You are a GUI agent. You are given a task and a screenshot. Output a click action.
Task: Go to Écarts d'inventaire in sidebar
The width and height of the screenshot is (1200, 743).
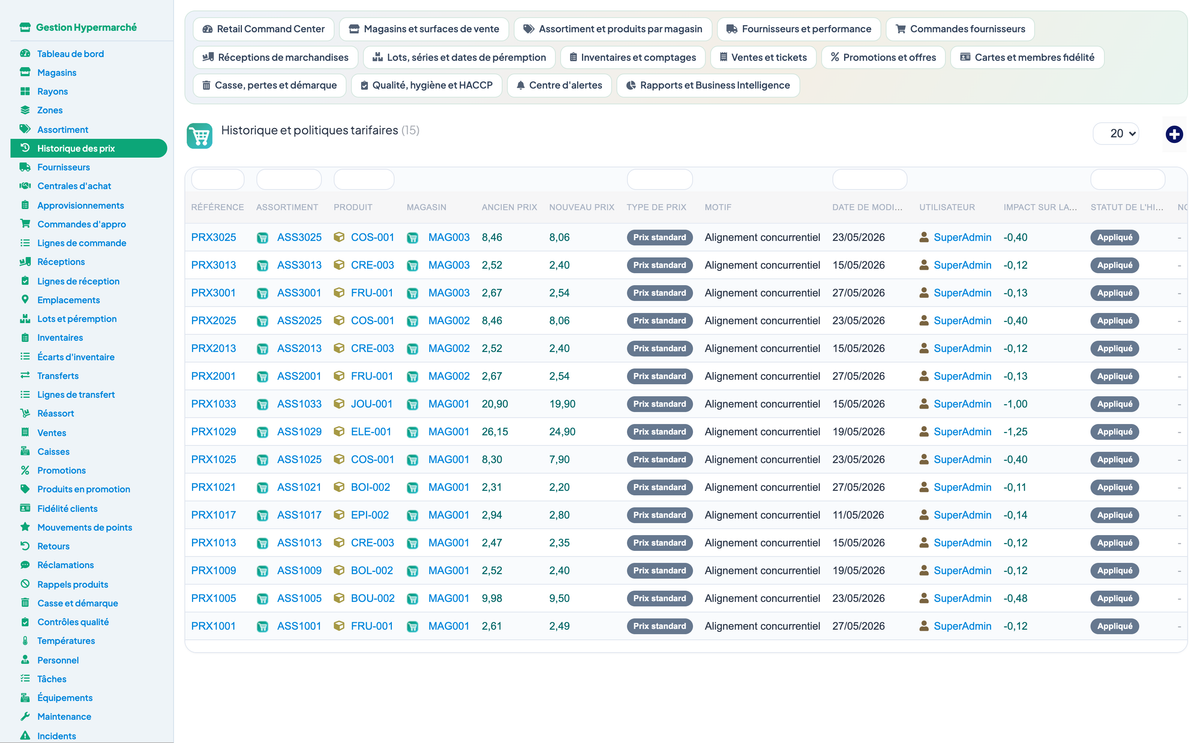[x=76, y=357]
